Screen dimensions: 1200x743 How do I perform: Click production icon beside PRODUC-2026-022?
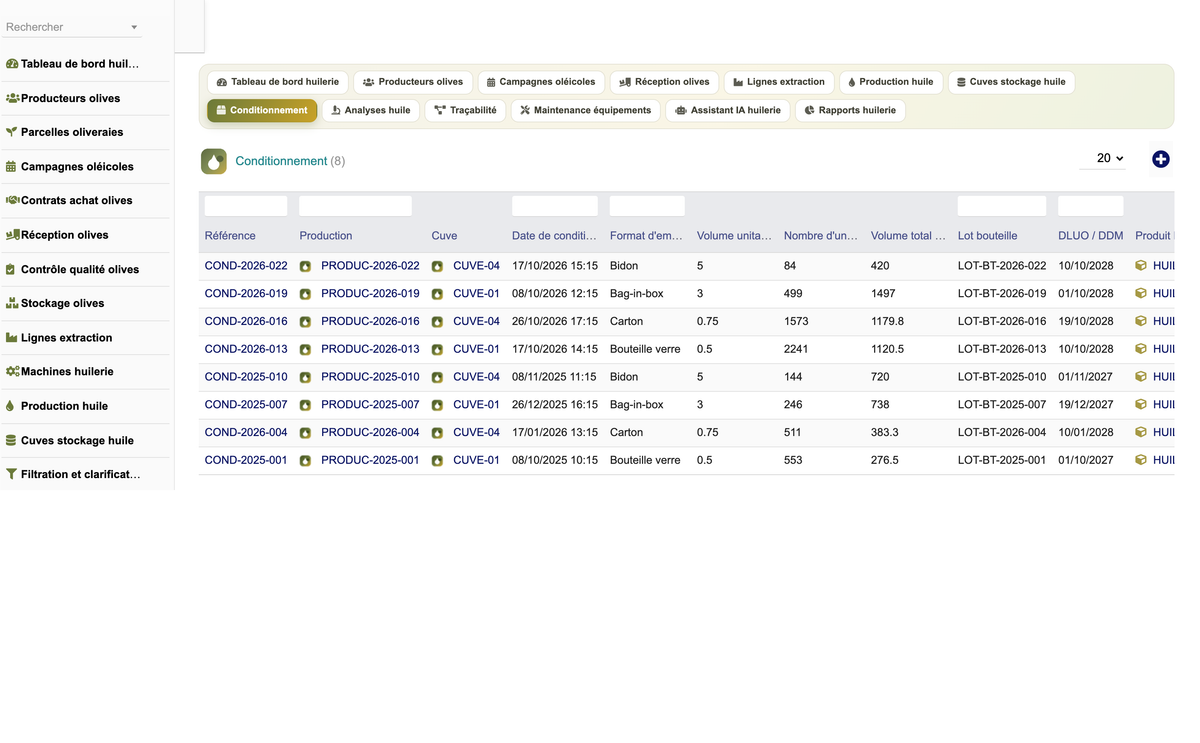305,266
